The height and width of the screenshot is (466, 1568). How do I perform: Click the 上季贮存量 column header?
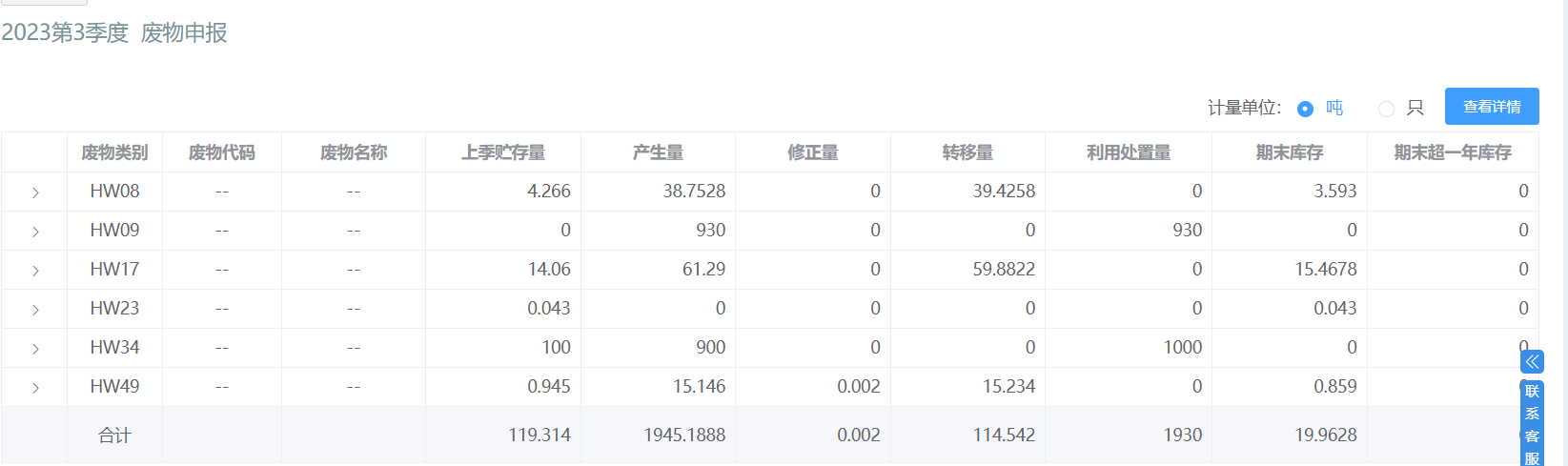[x=503, y=152]
